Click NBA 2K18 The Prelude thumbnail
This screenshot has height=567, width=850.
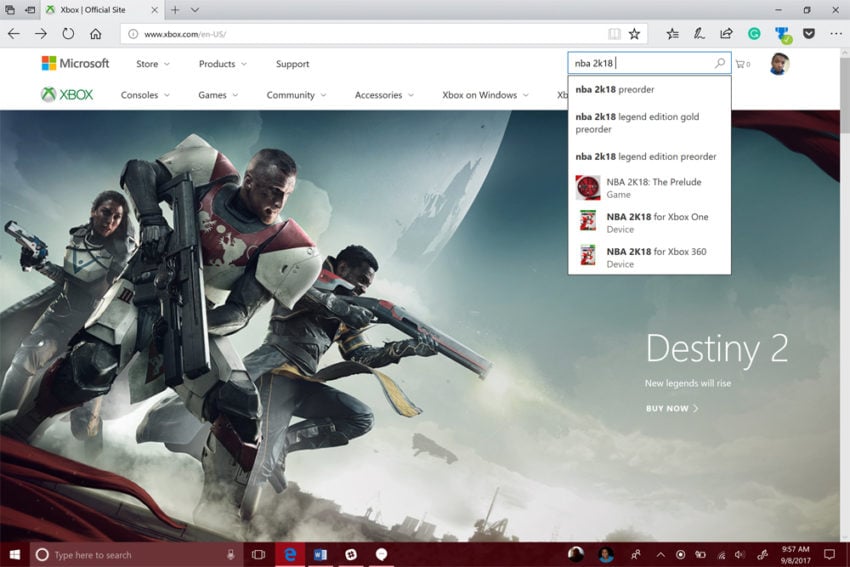pos(588,188)
